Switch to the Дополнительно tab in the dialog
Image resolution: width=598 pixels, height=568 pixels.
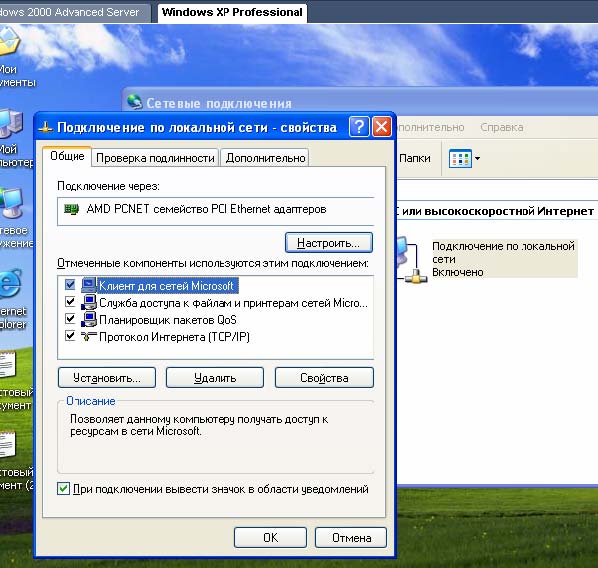click(265, 158)
